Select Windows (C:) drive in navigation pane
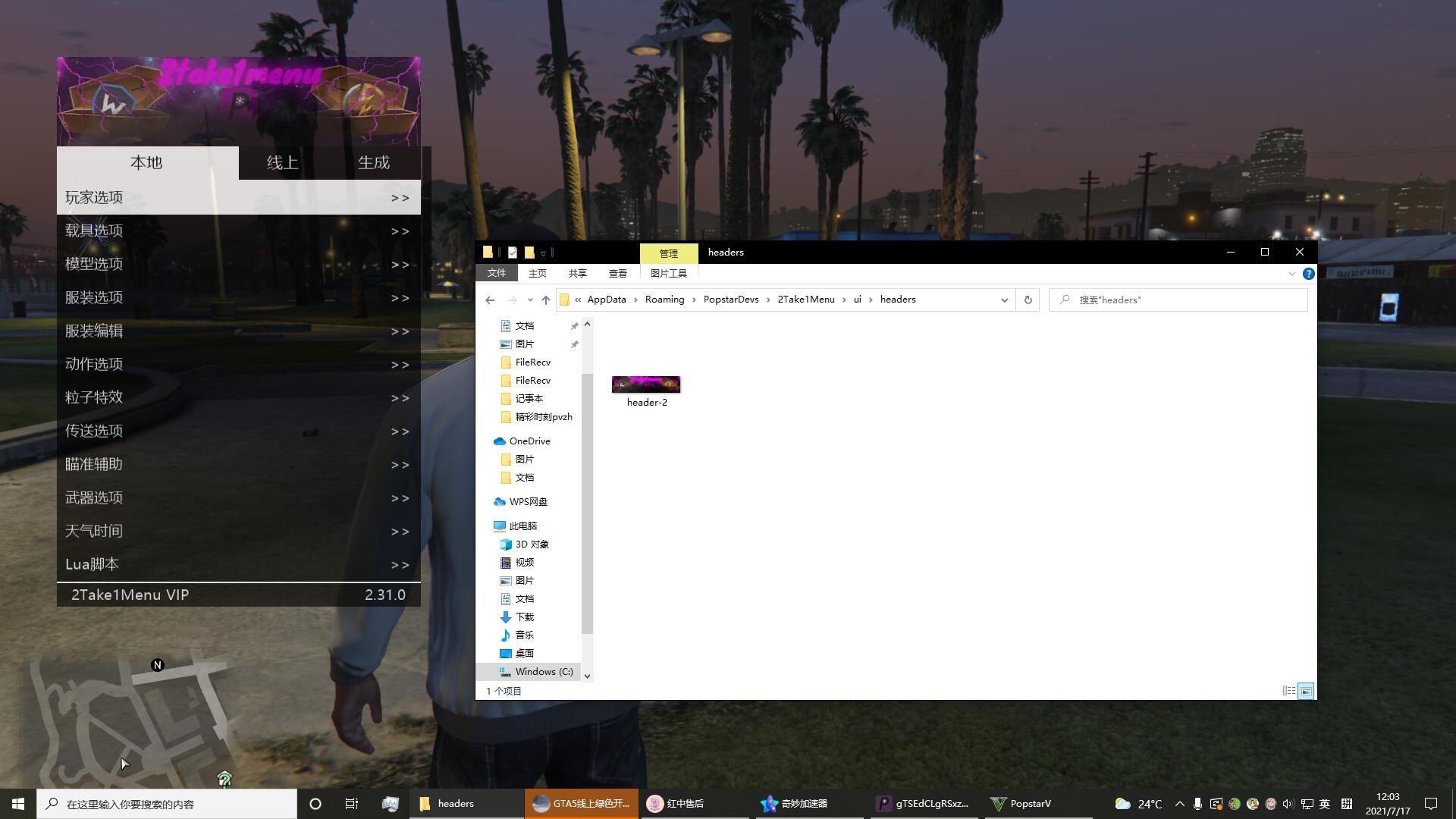This screenshot has width=1456, height=819. pyautogui.click(x=544, y=672)
